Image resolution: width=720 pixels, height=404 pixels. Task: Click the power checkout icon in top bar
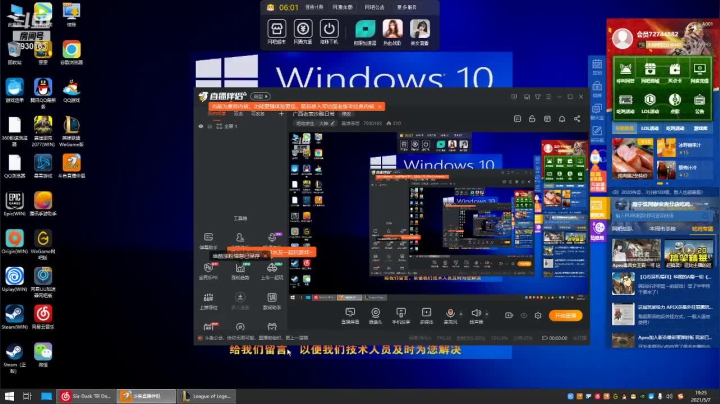(329, 29)
